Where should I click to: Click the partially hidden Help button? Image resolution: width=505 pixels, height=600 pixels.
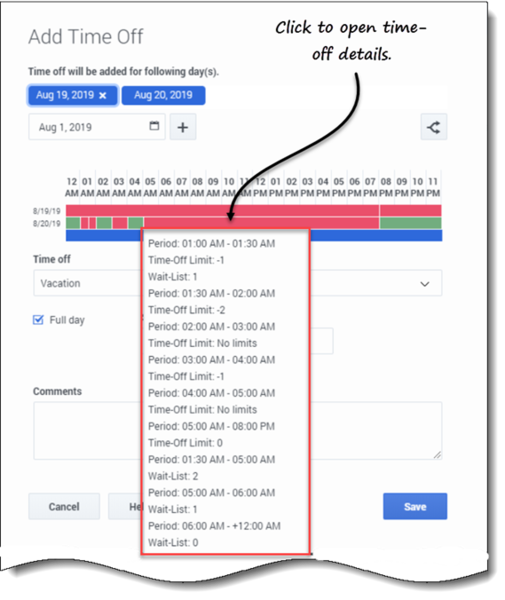(125, 506)
